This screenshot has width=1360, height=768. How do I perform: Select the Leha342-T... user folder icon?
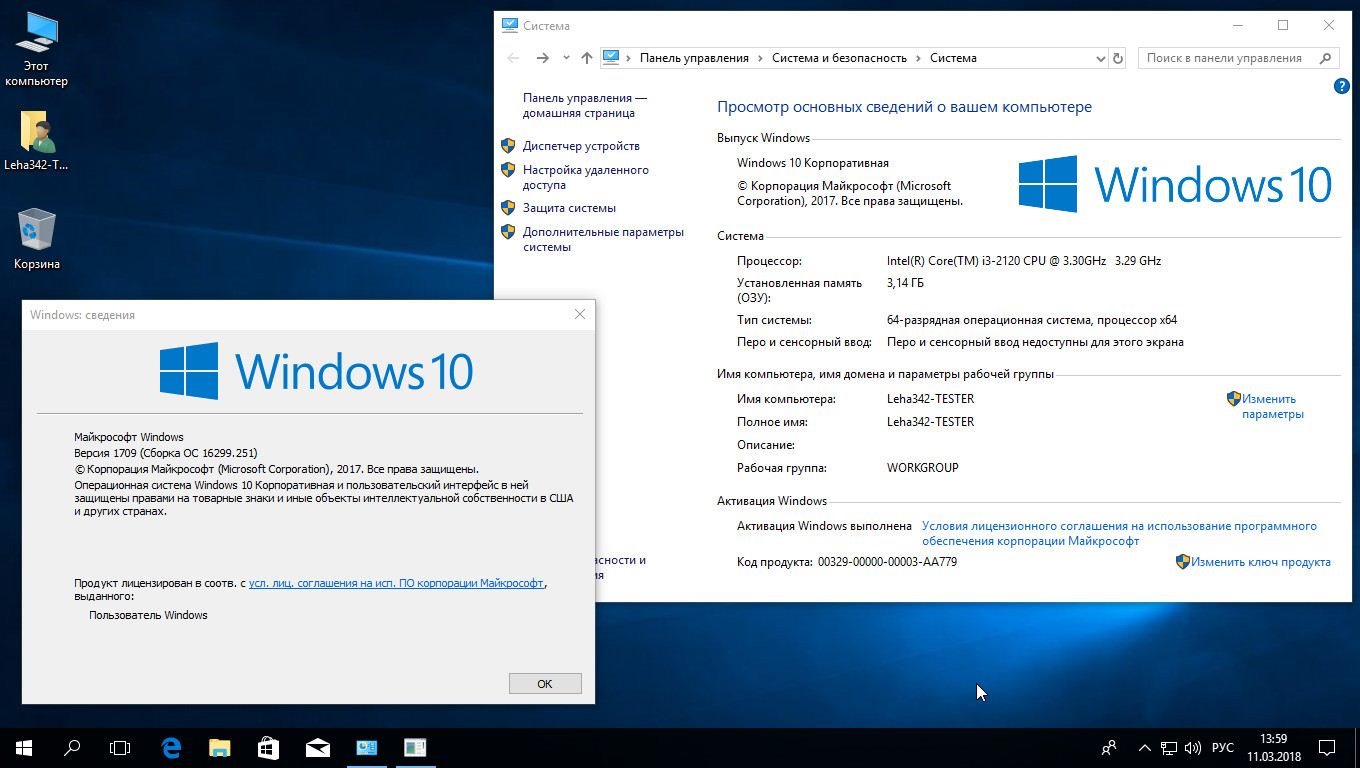[37, 140]
